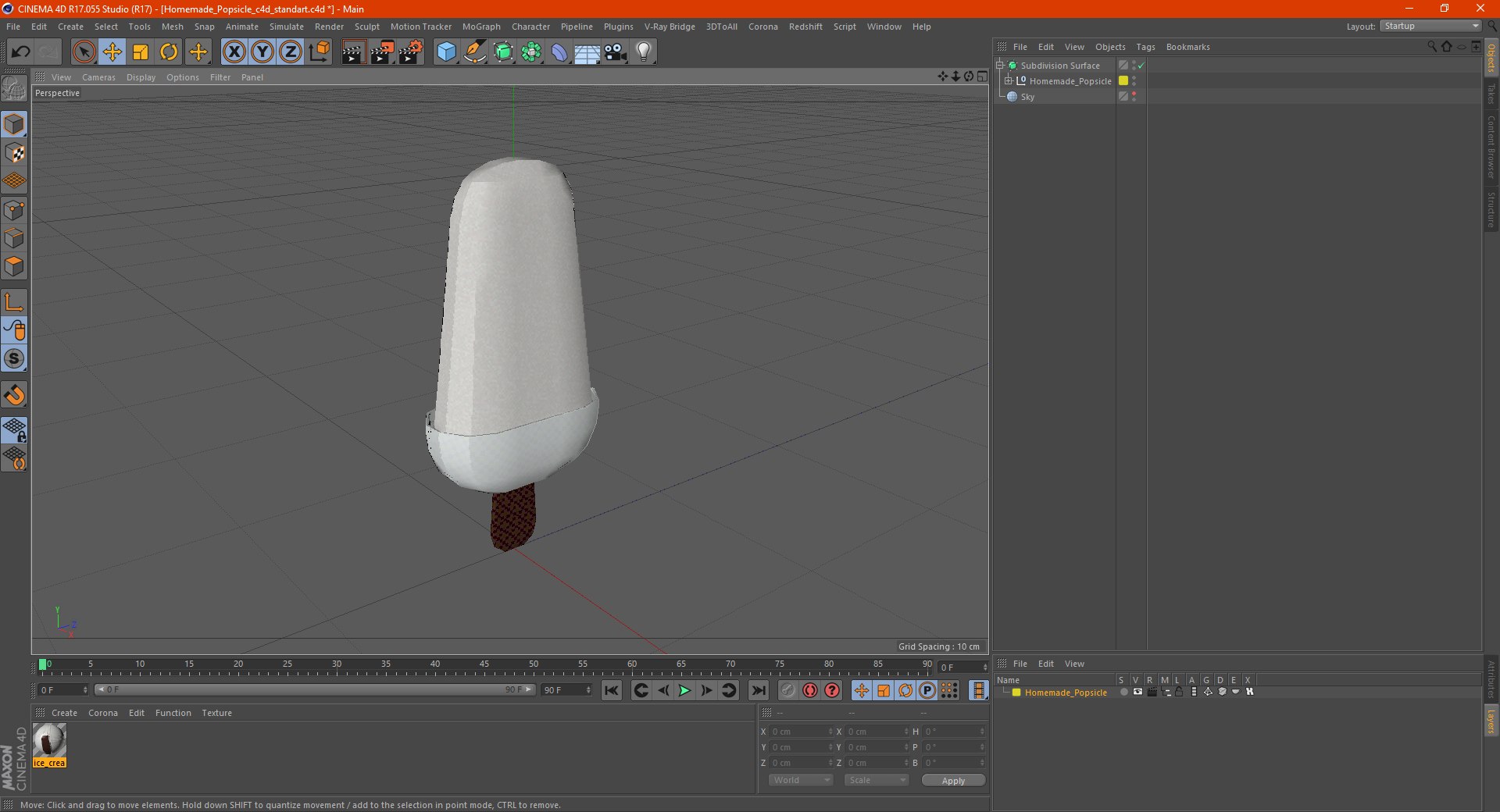The image size is (1500, 812).
Task: Play the animation forward
Action: tap(684, 690)
